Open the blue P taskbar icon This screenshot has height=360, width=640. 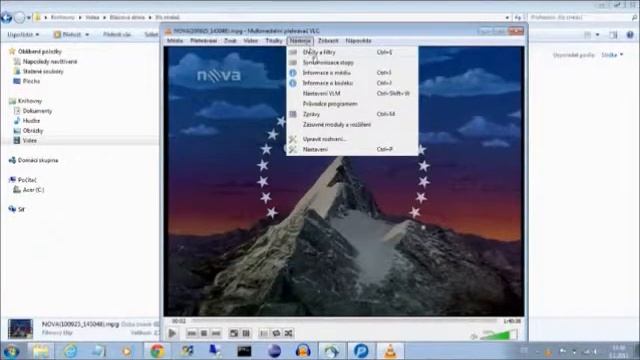pyautogui.click(x=361, y=351)
